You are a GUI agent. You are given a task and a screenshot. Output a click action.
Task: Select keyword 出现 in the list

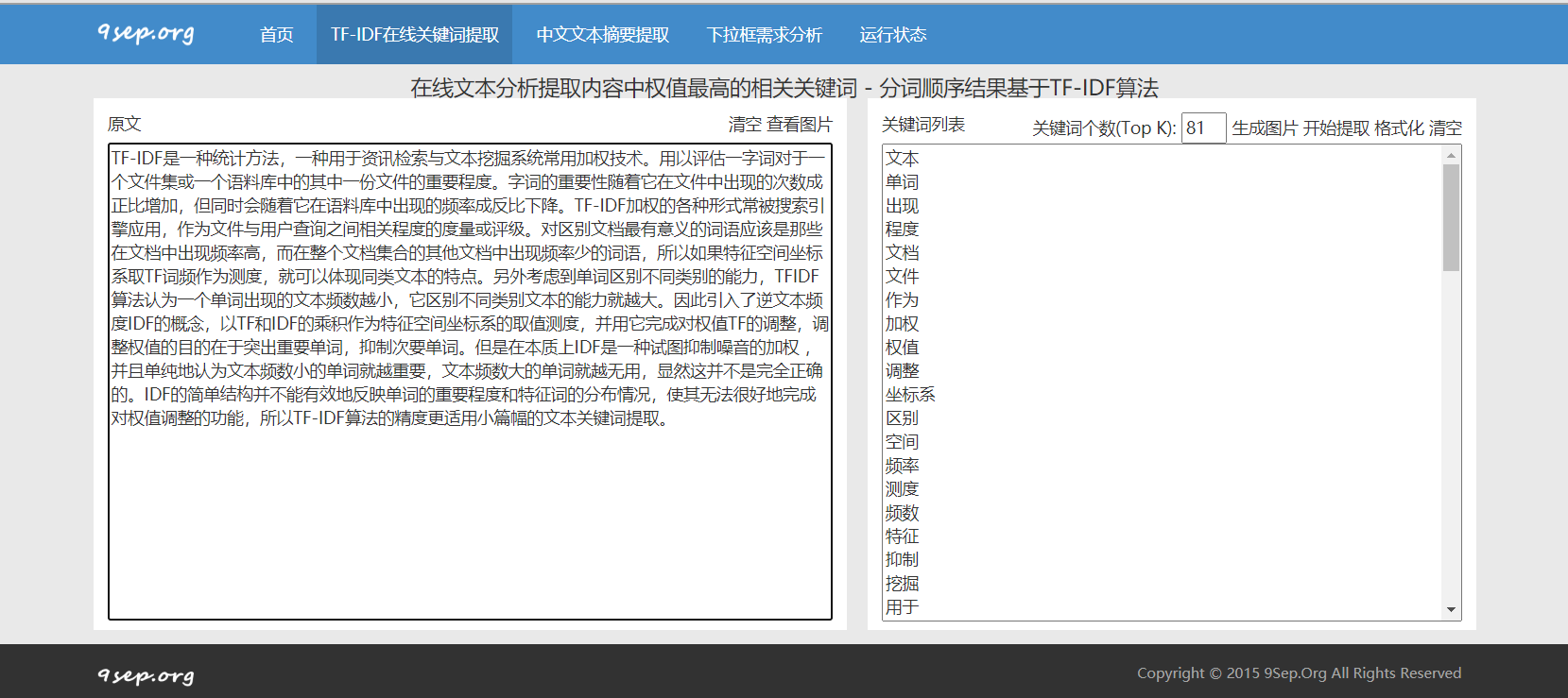[x=902, y=206]
